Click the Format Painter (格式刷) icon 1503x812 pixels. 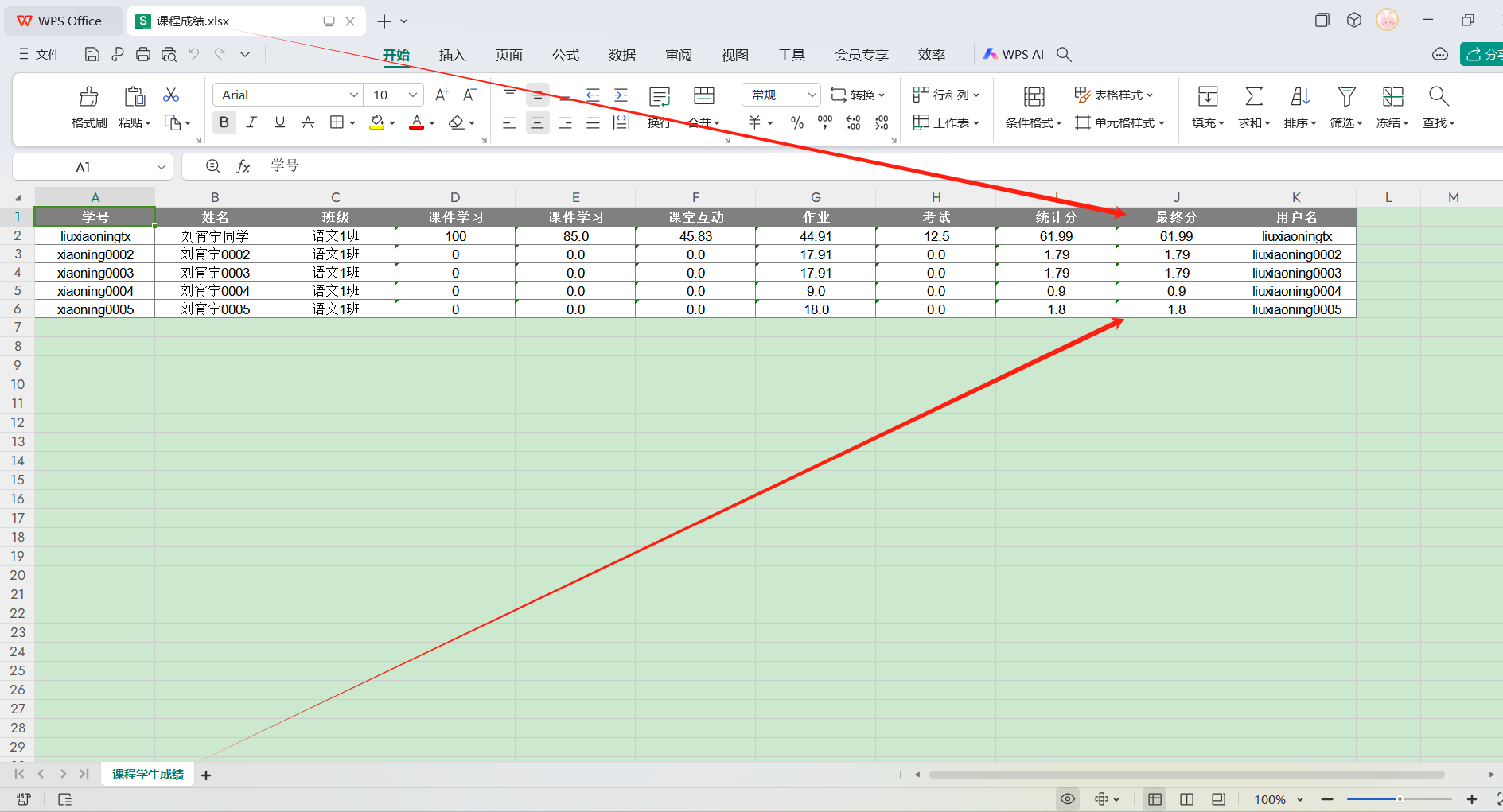pos(88,97)
